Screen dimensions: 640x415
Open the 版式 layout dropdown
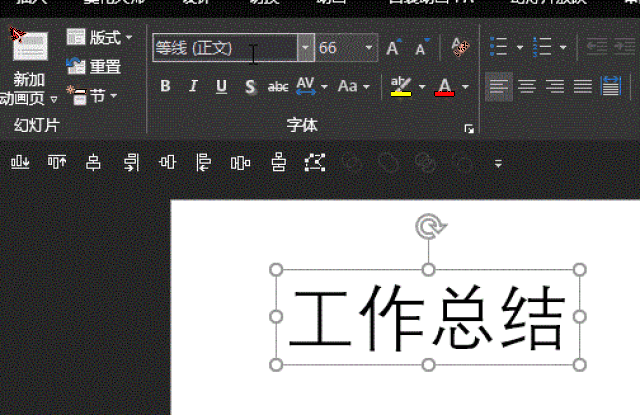(129, 38)
